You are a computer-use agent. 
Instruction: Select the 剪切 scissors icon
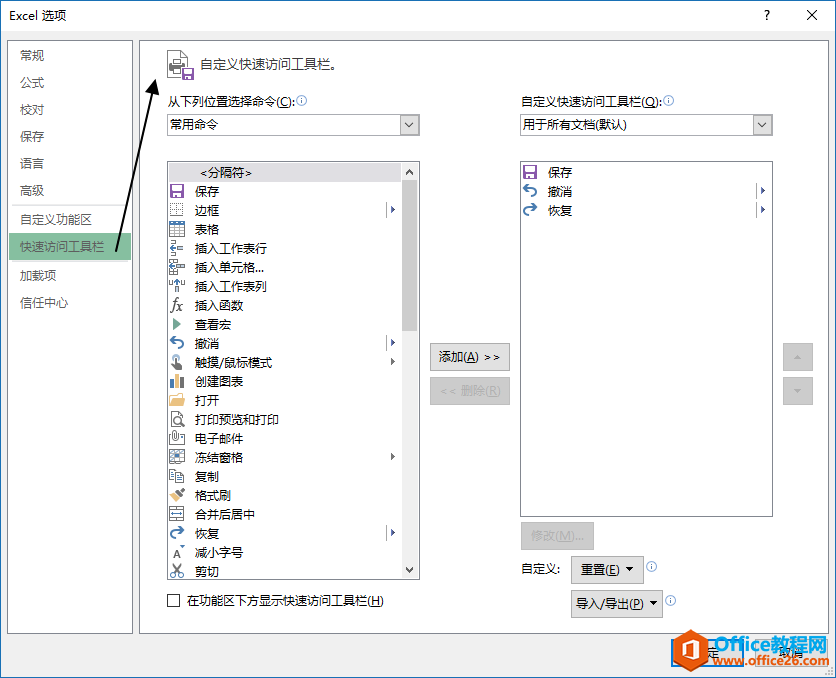(177, 571)
